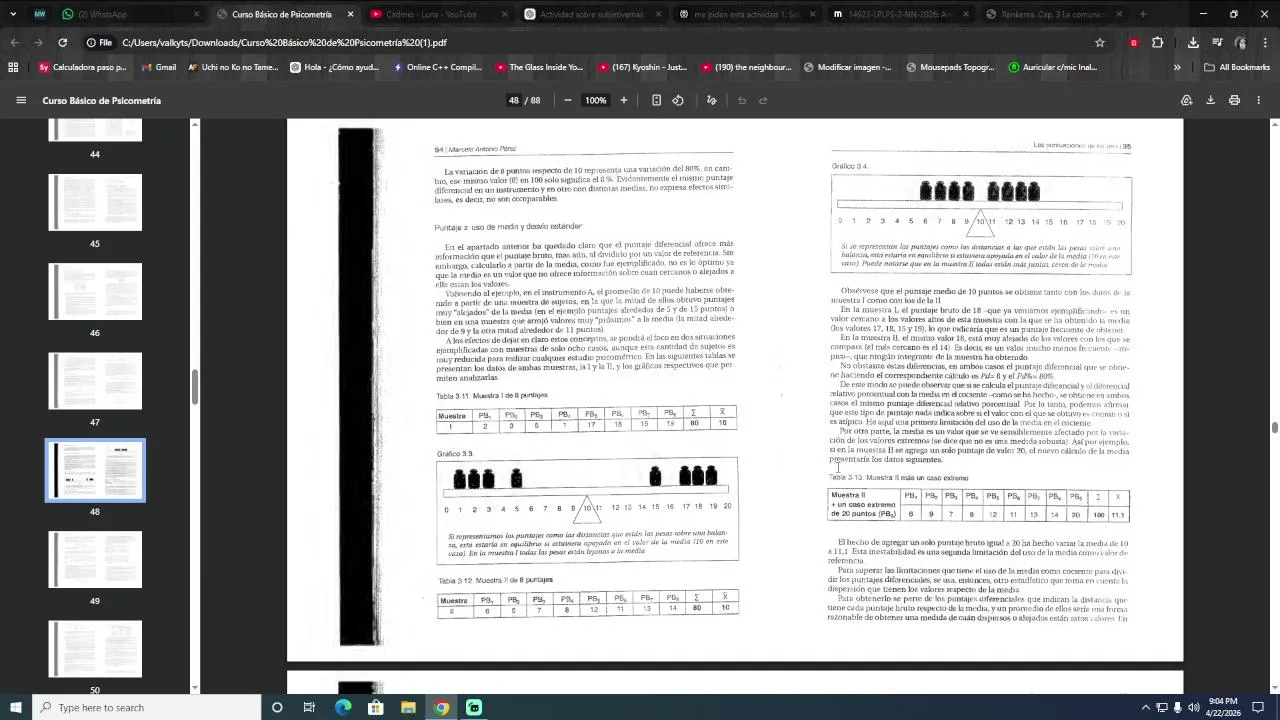Image resolution: width=1280 pixels, height=720 pixels.
Task: Open the Windows Start menu
Action: pyautogui.click(x=15, y=707)
